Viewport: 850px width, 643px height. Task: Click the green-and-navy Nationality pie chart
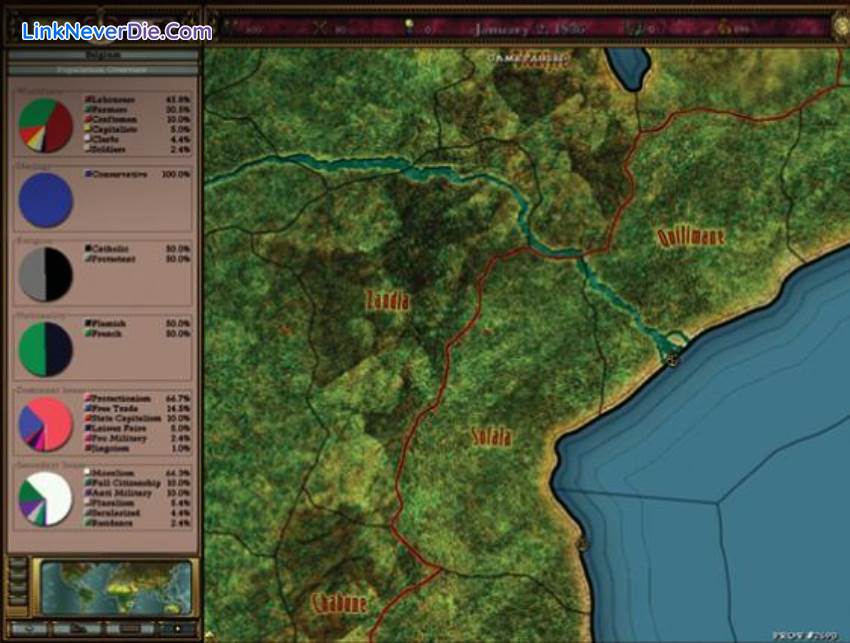pos(46,348)
